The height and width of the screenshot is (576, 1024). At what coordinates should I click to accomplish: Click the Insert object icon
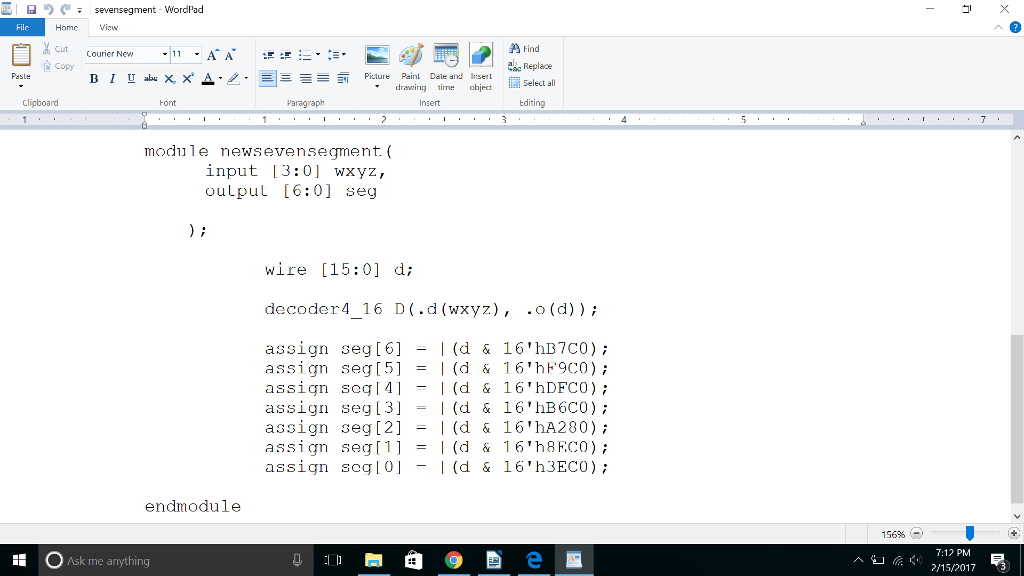click(x=480, y=60)
